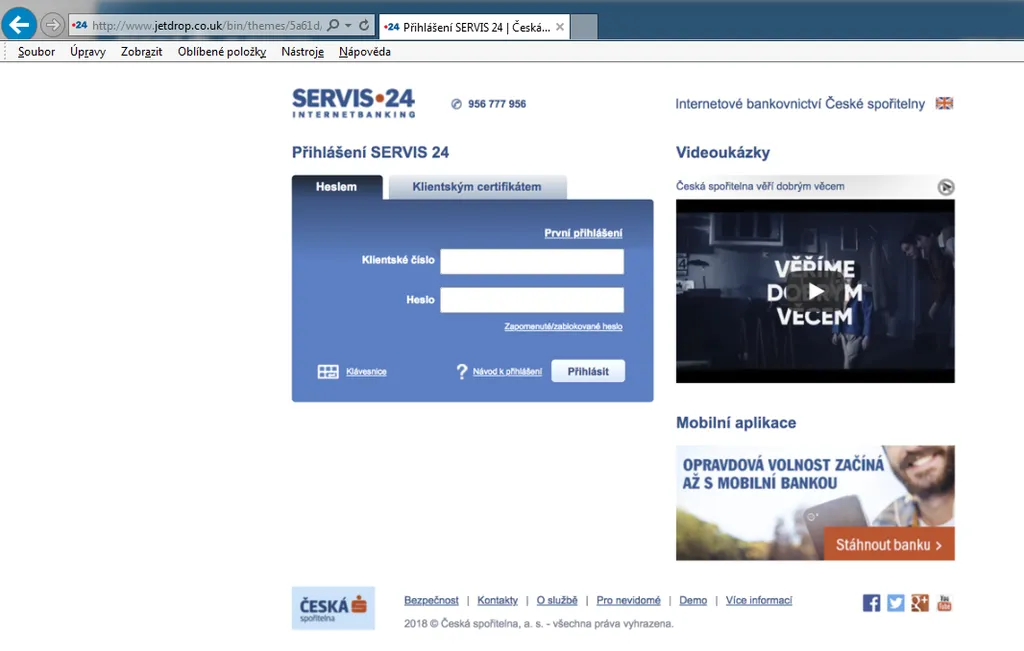Image resolution: width=1024 pixels, height=651 pixels.
Task: Open the Demo footer link
Action: coord(693,600)
